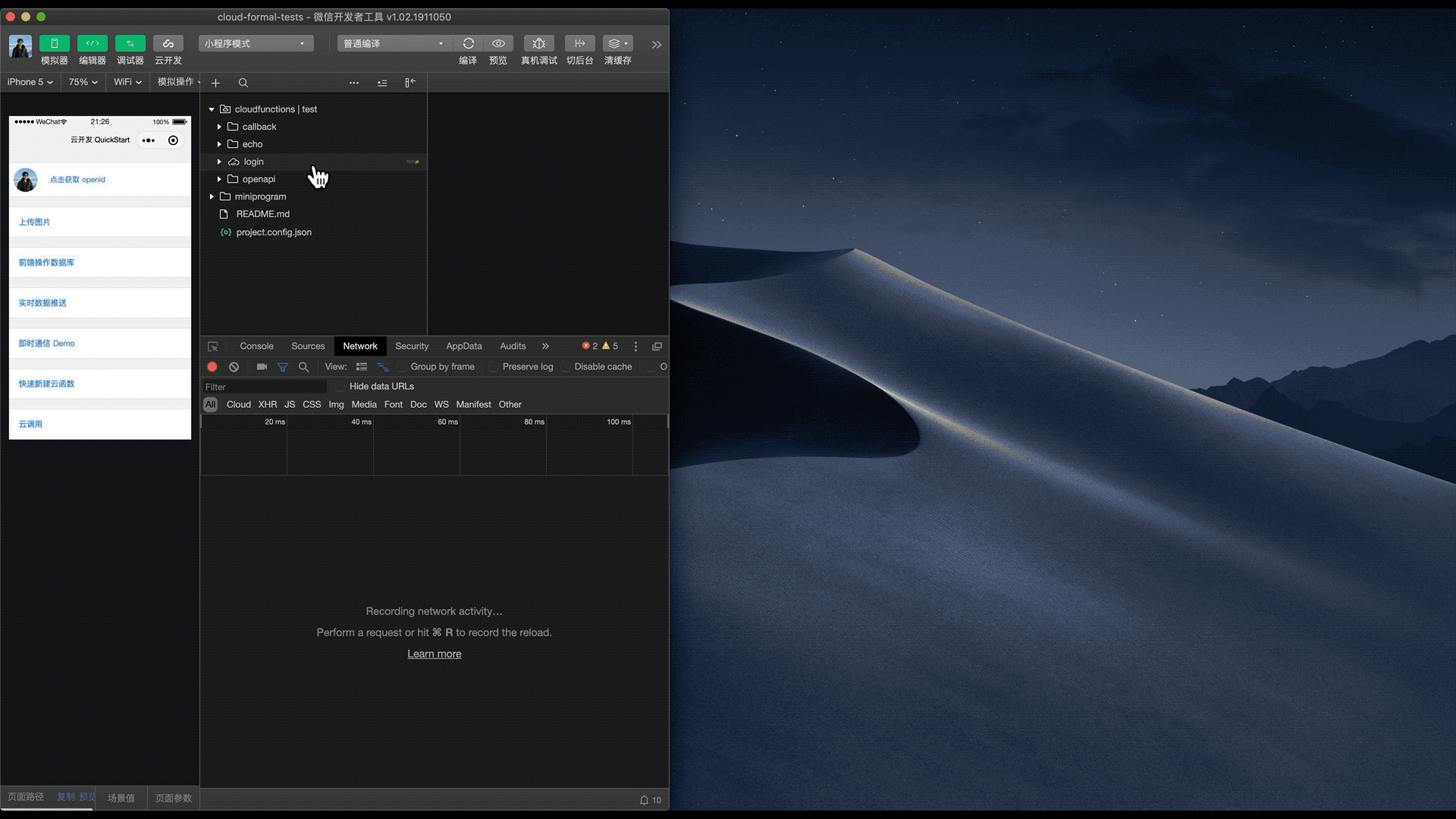
Task: Enable Hide data URLs checkbox
Action: coord(341,387)
